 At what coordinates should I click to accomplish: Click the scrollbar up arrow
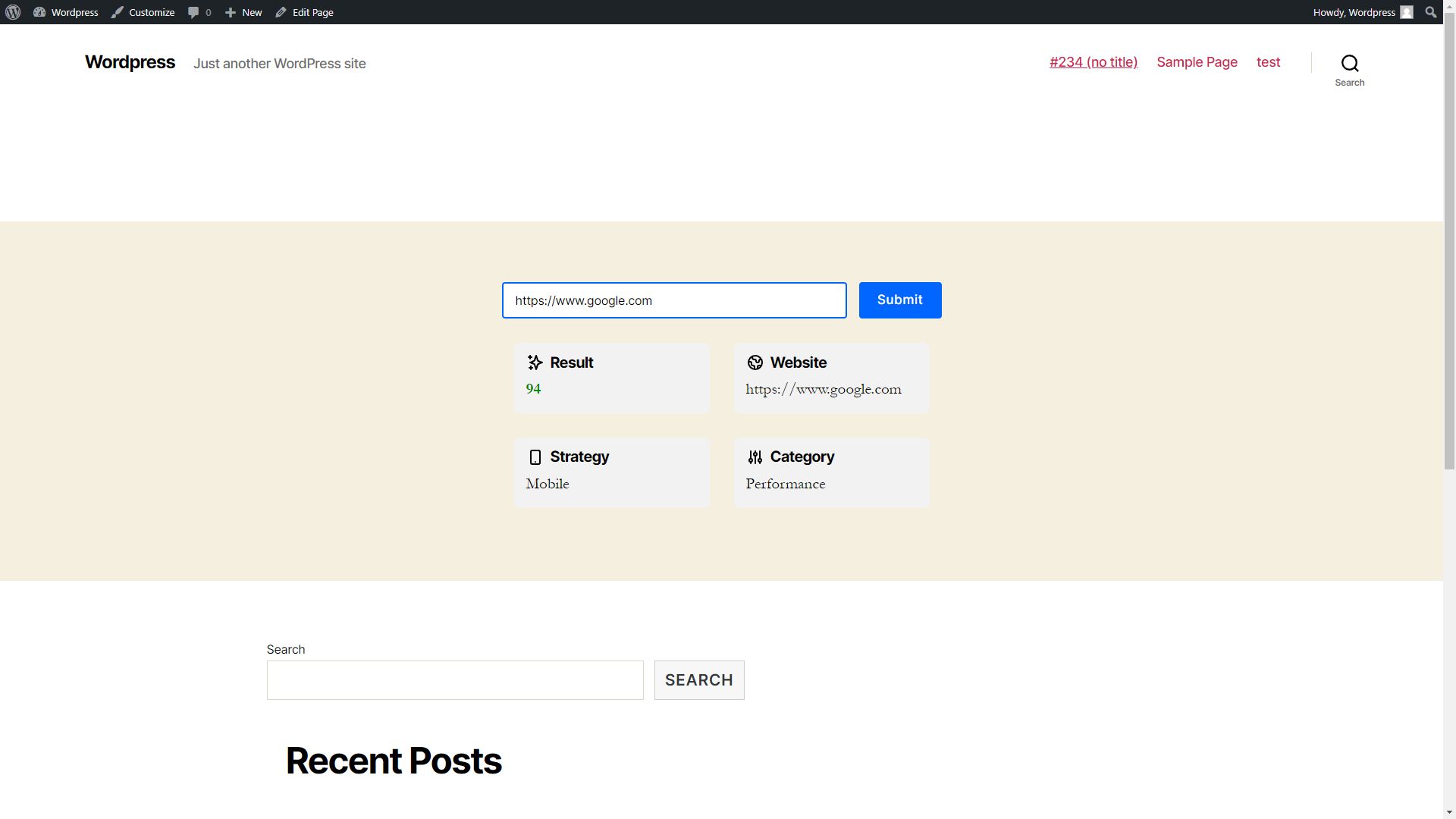pyautogui.click(x=1449, y=6)
